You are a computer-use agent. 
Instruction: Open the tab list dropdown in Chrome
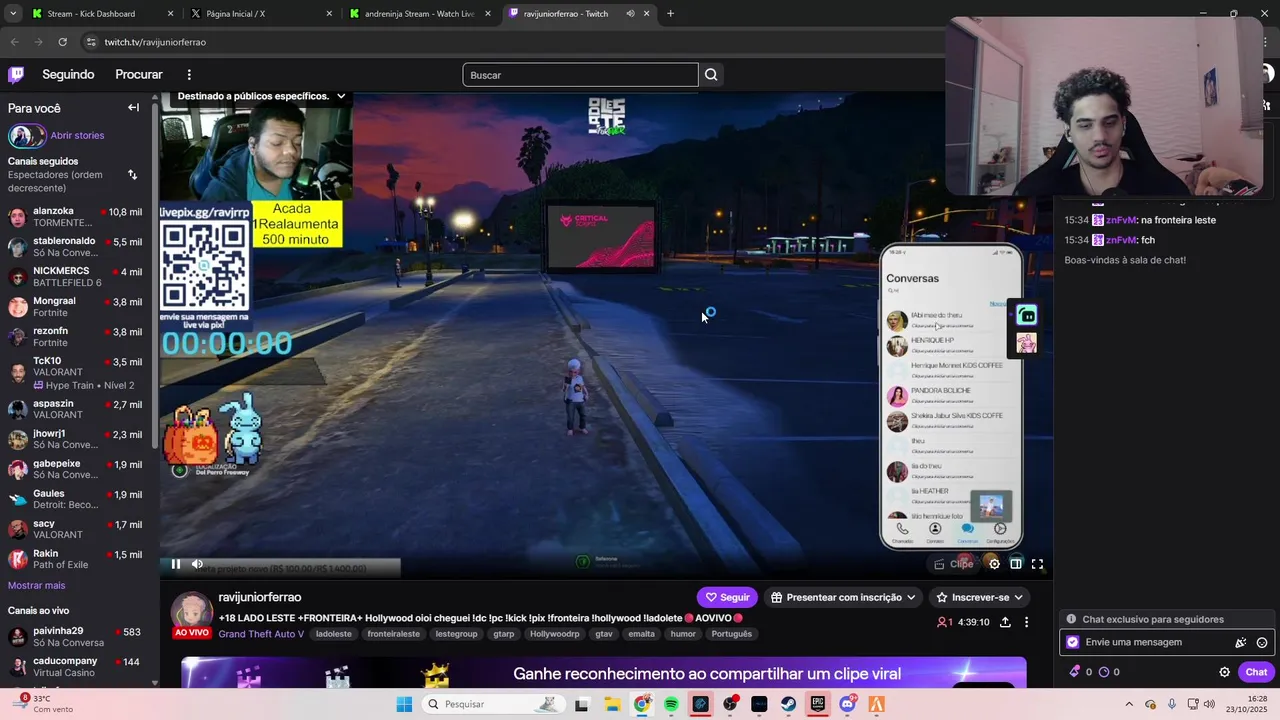point(13,14)
